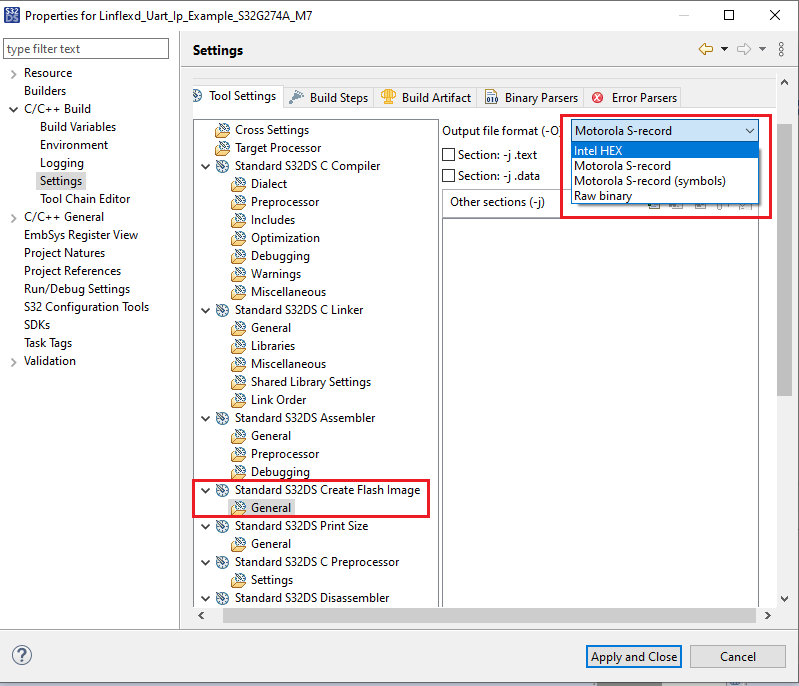Expand the Validation tree node
Image resolution: width=799 pixels, height=686 pixels.
pyautogui.click(x=14, y=362)
